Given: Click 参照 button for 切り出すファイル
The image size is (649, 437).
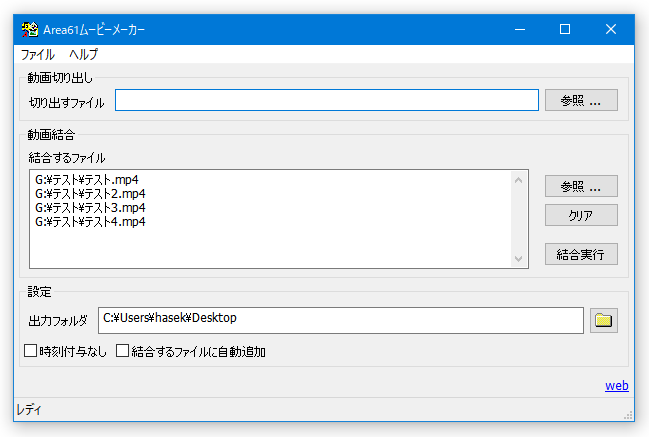Looking at the screenshot, I should [x=581, y=100].
